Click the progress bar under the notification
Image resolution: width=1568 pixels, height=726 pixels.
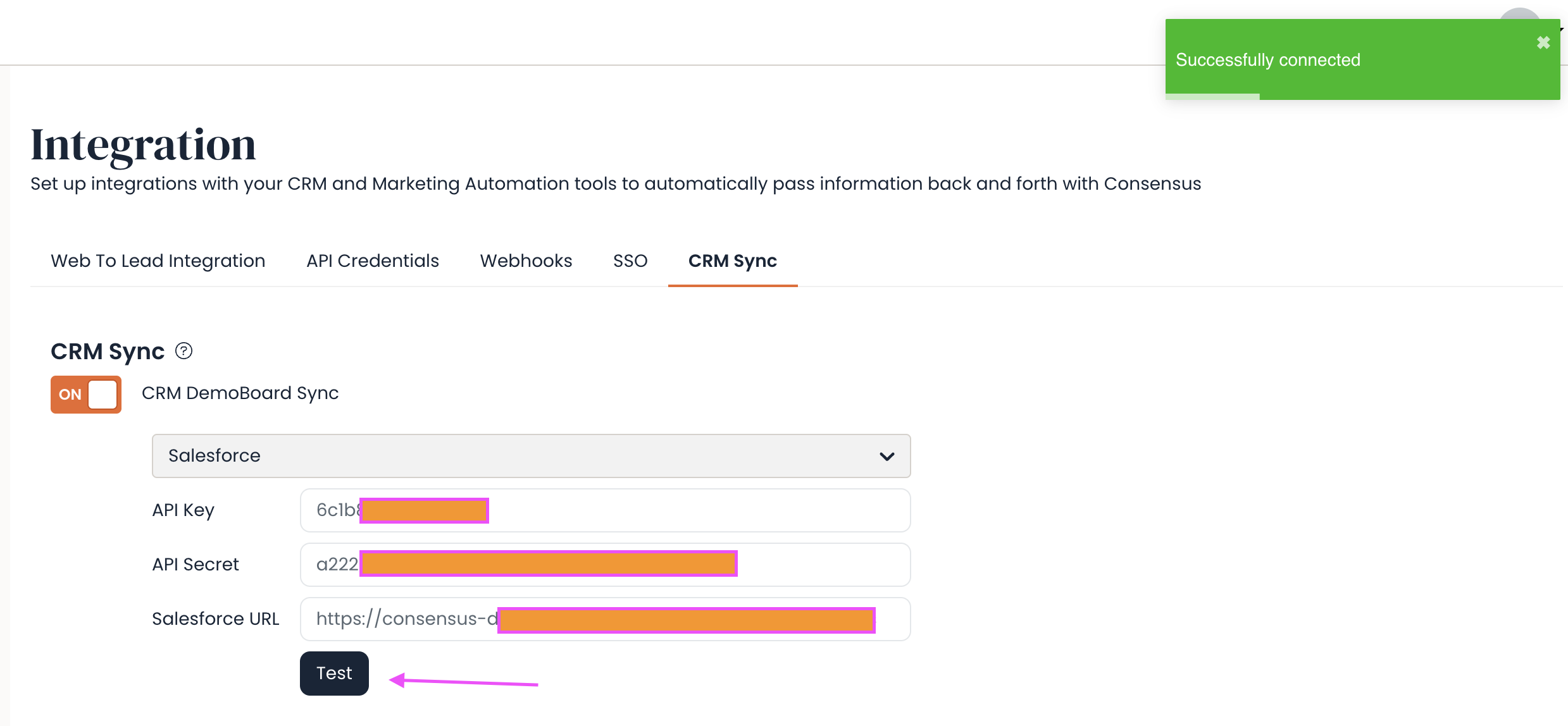(x=1212, y=96)
